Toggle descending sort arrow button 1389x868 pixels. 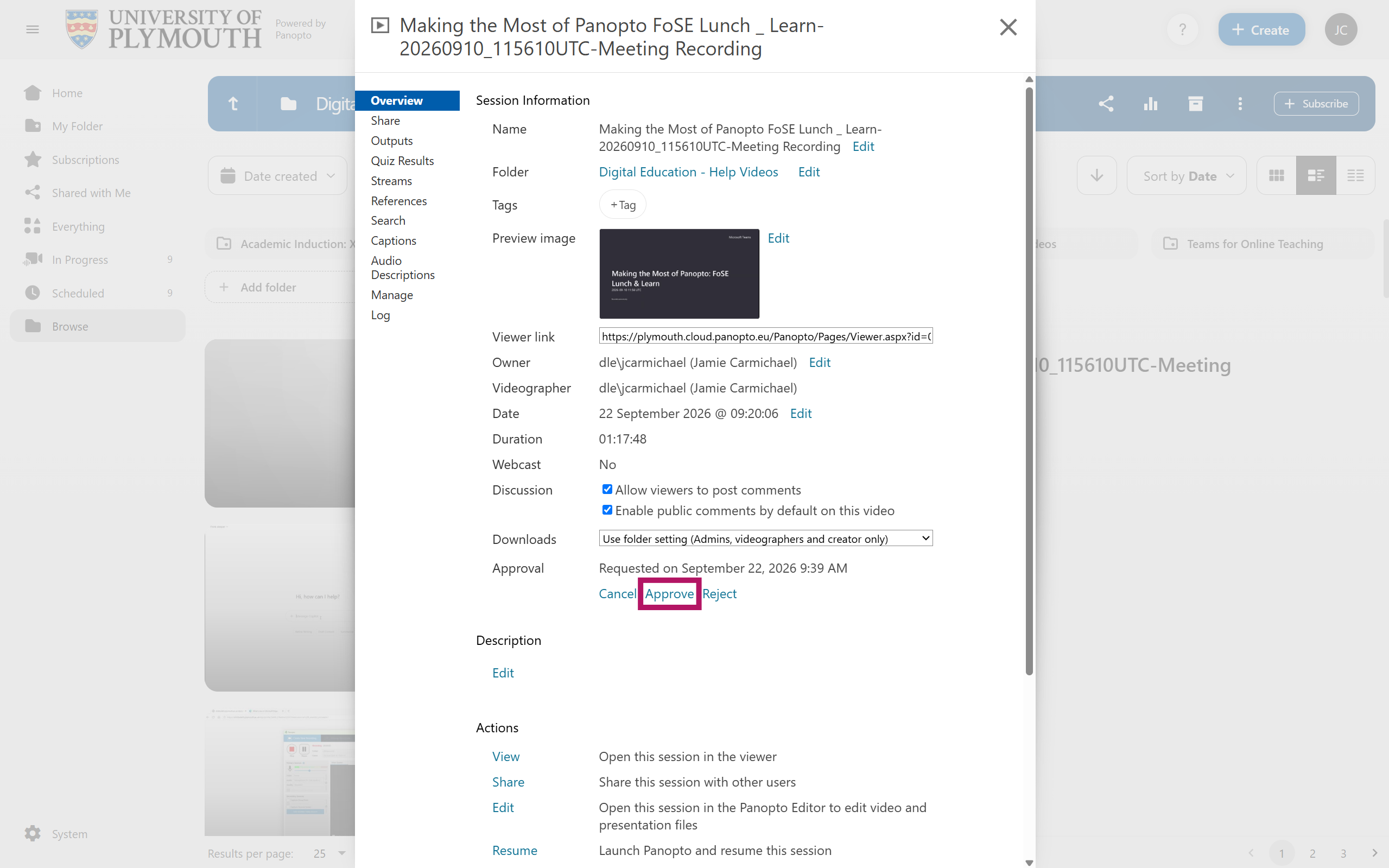(x=1097, y=176)
